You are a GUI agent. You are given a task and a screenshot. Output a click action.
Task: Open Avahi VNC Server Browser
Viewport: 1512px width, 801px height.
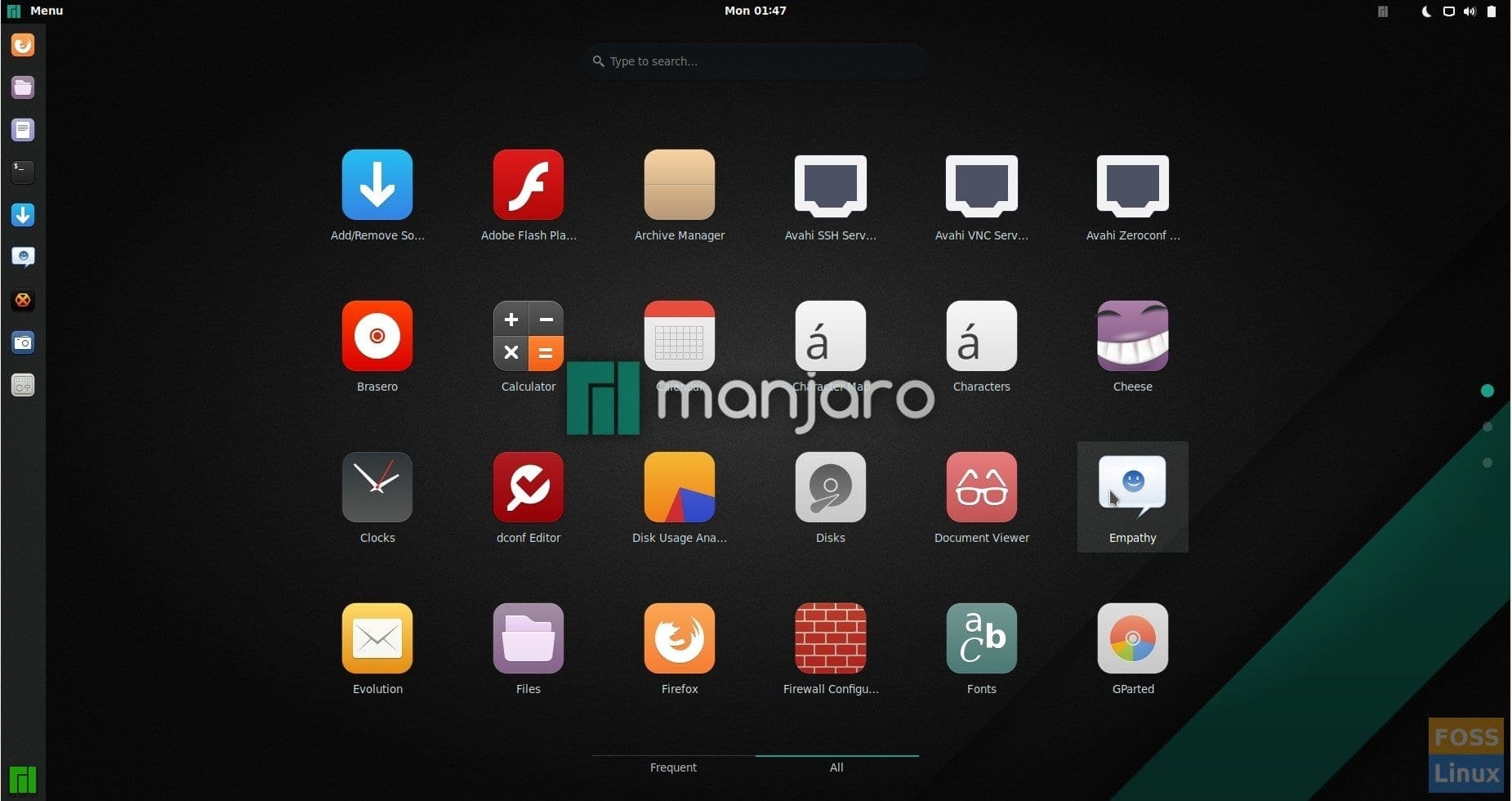(981, 185)
